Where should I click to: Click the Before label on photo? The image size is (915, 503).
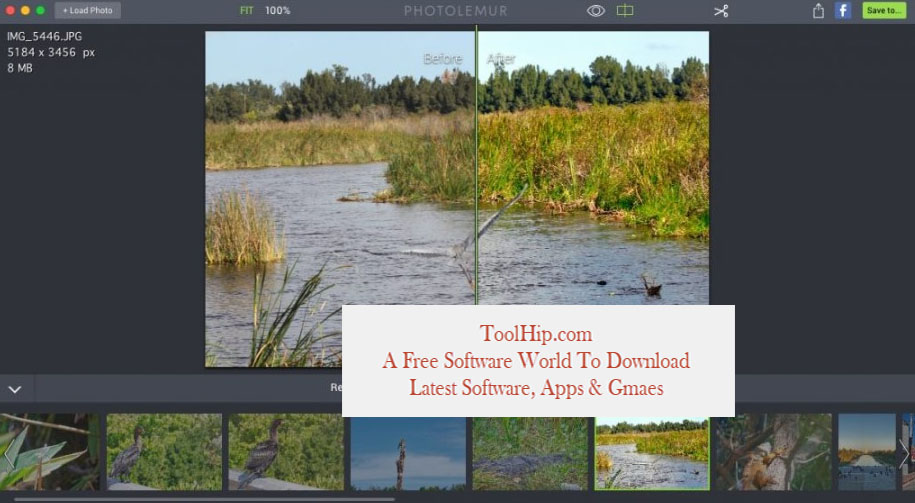point(443,59)
